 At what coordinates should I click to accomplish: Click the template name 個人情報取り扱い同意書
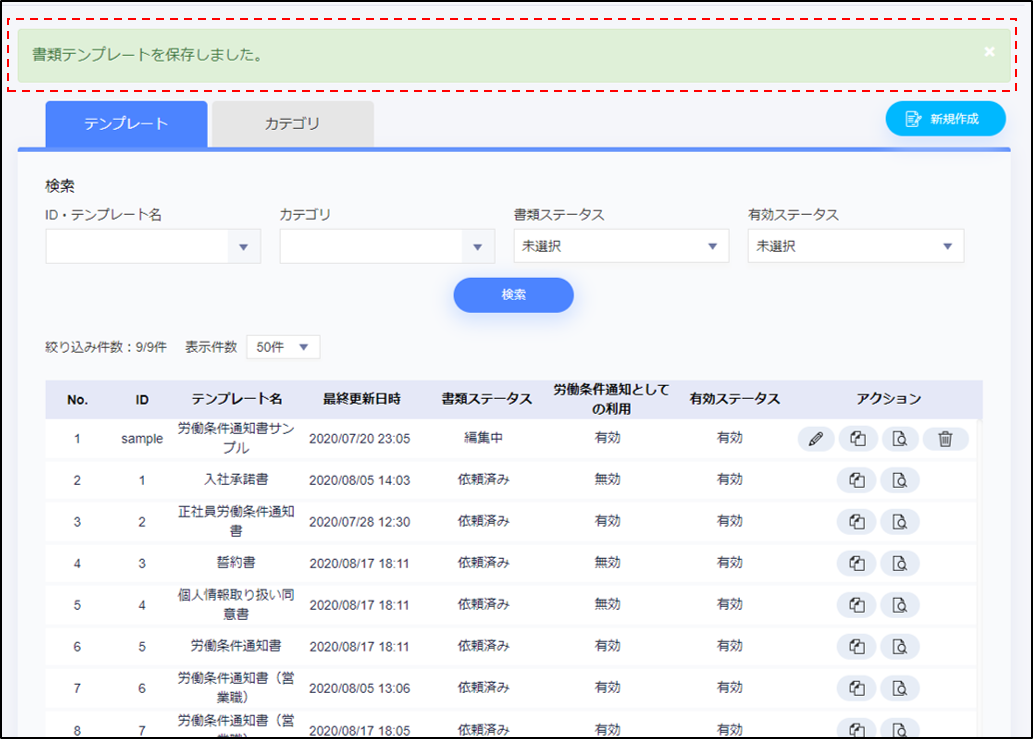pos(236,604)
